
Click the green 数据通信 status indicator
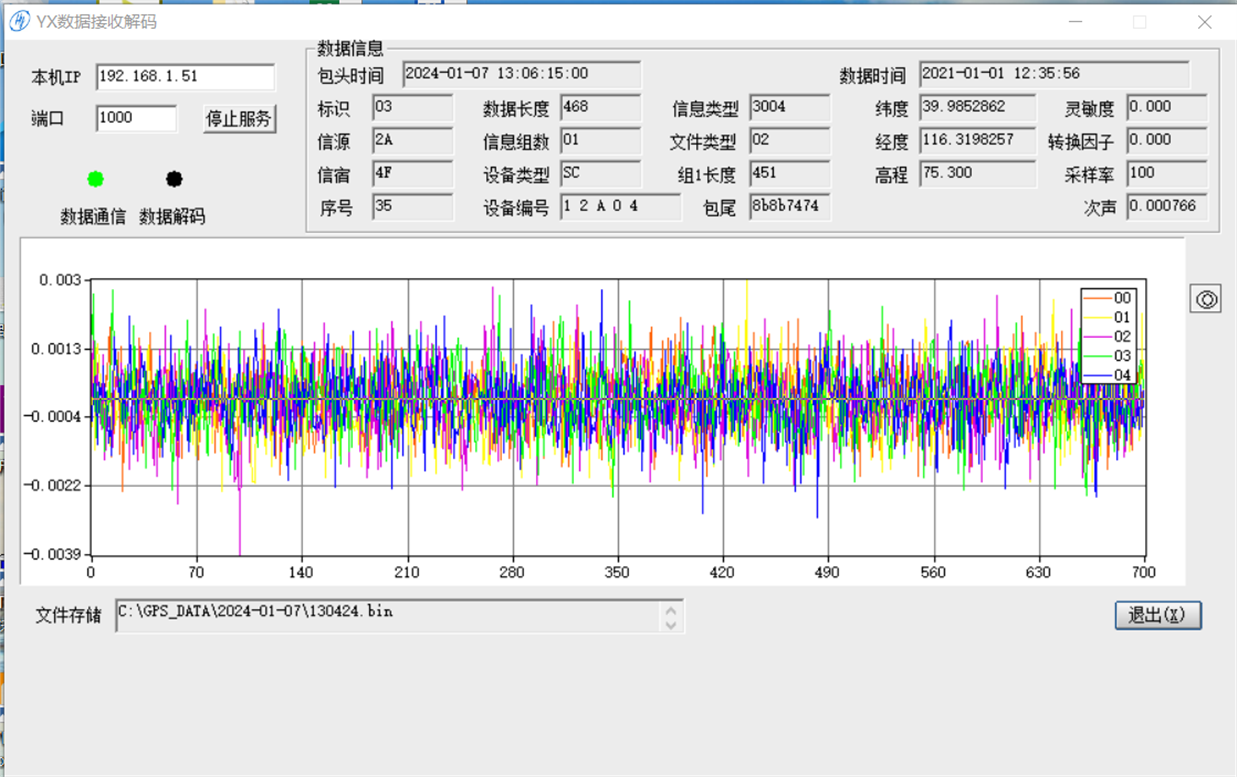[x=95, y=179]
